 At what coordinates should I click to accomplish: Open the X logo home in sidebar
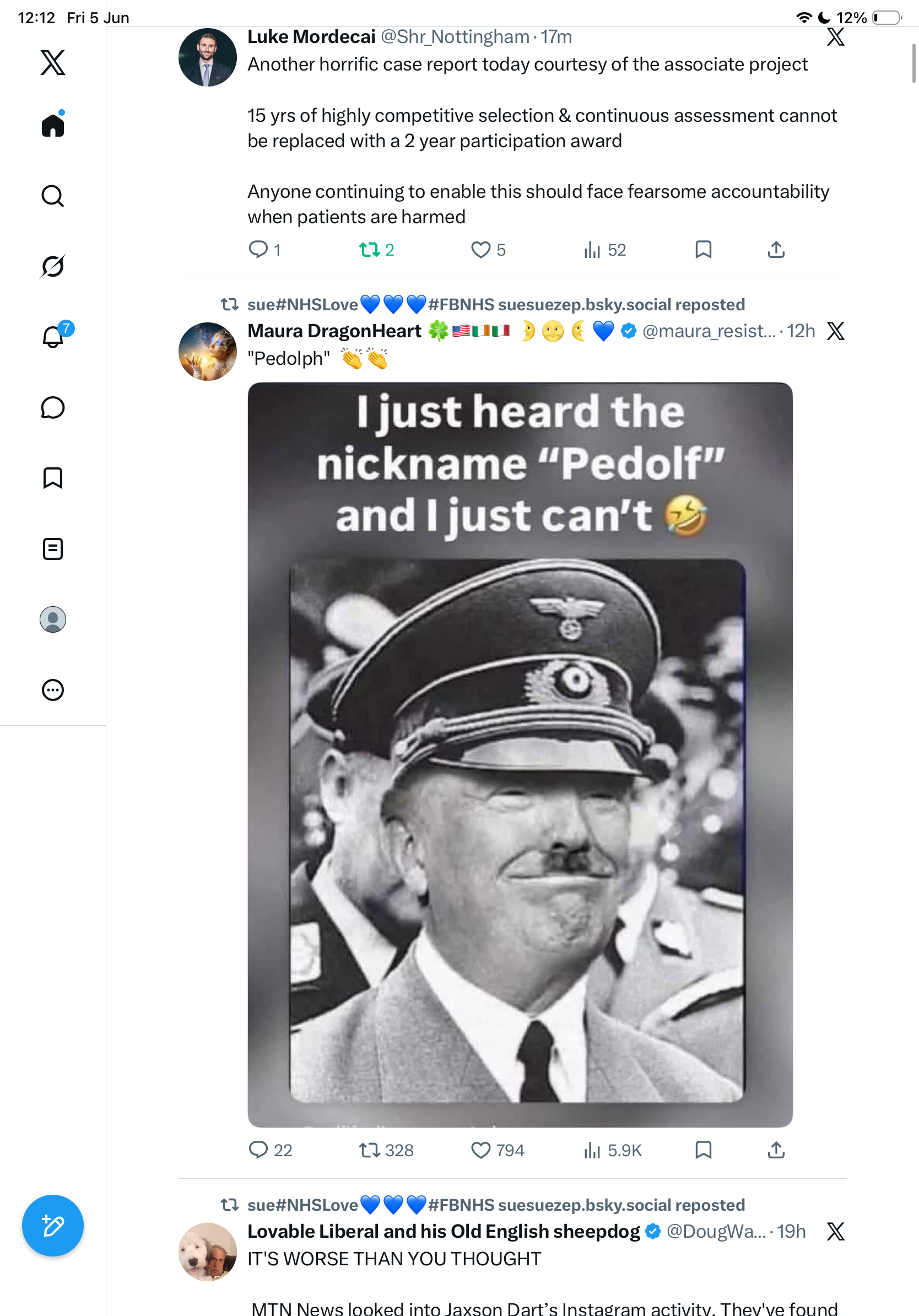[x=53, y=62]
